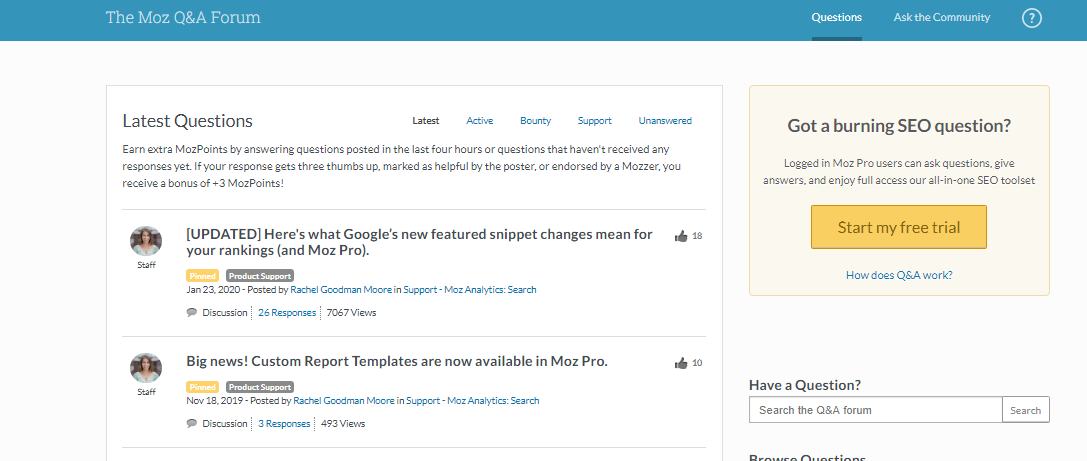1087x461 pixels.
Task: Click the 7067 Views text
Action: [x=351, y=313]
